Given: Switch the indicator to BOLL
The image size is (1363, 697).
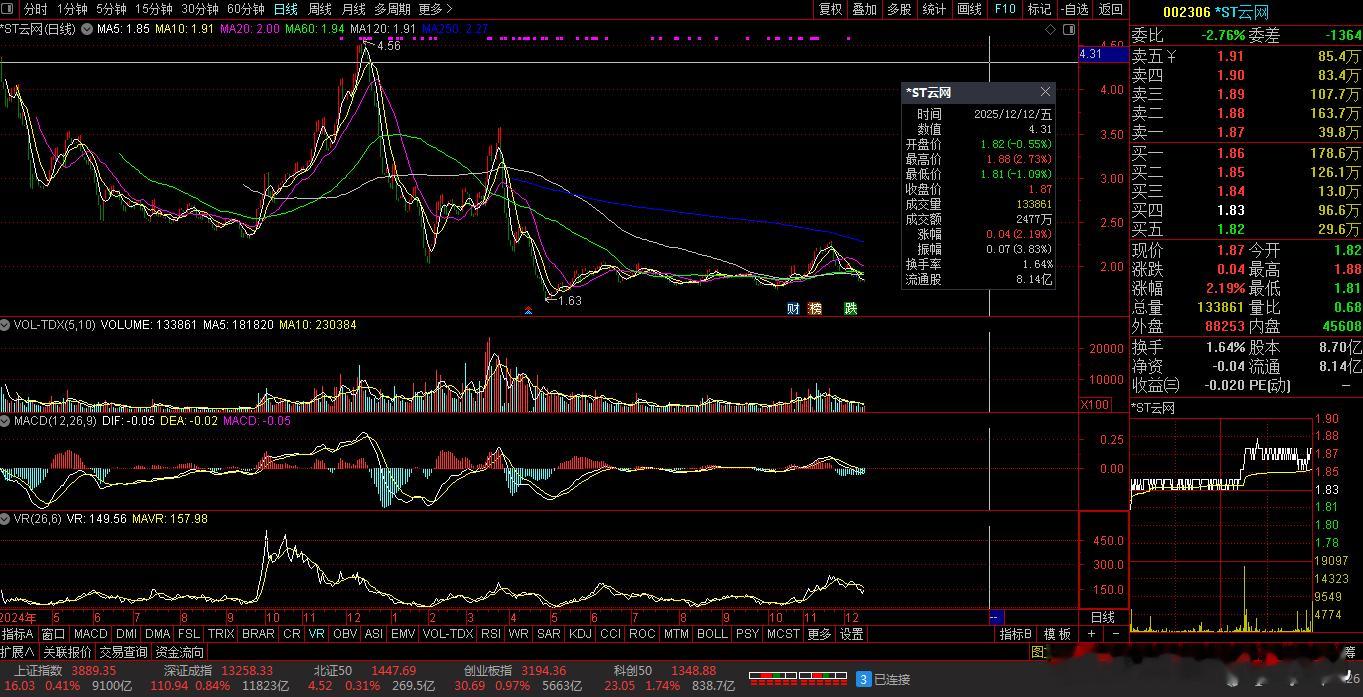Looking at the screenshot, I should point(712,634).
